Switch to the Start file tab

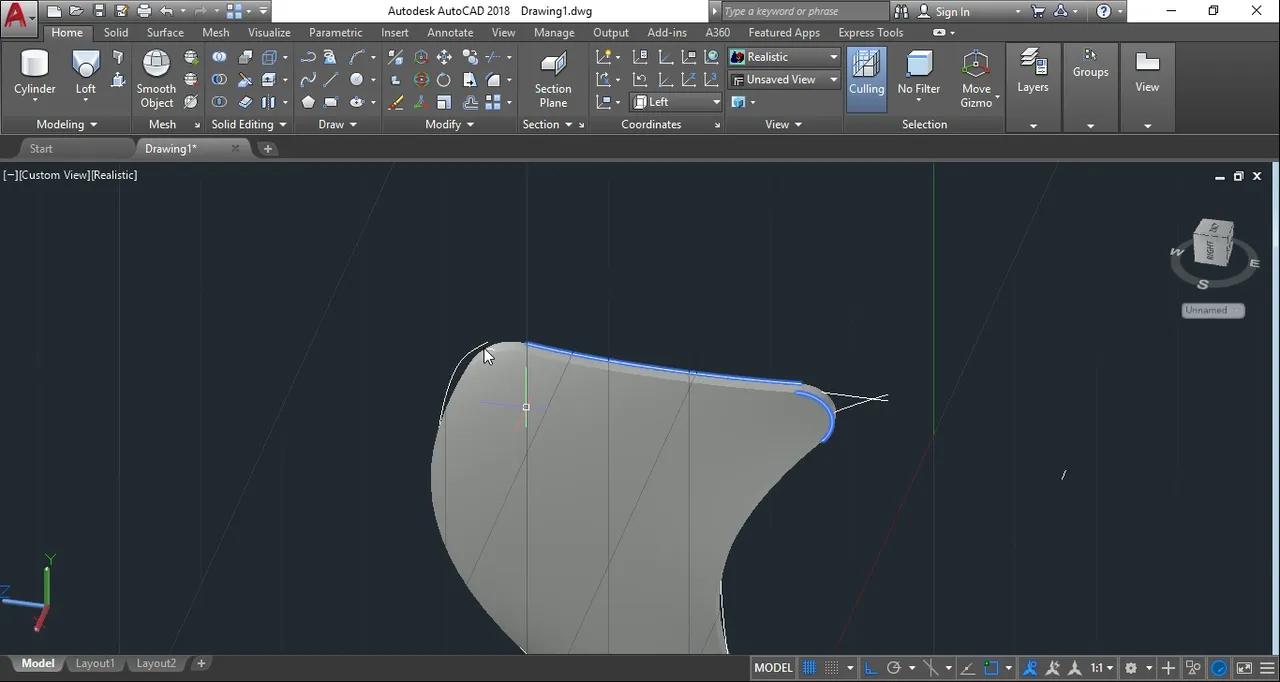41,149
